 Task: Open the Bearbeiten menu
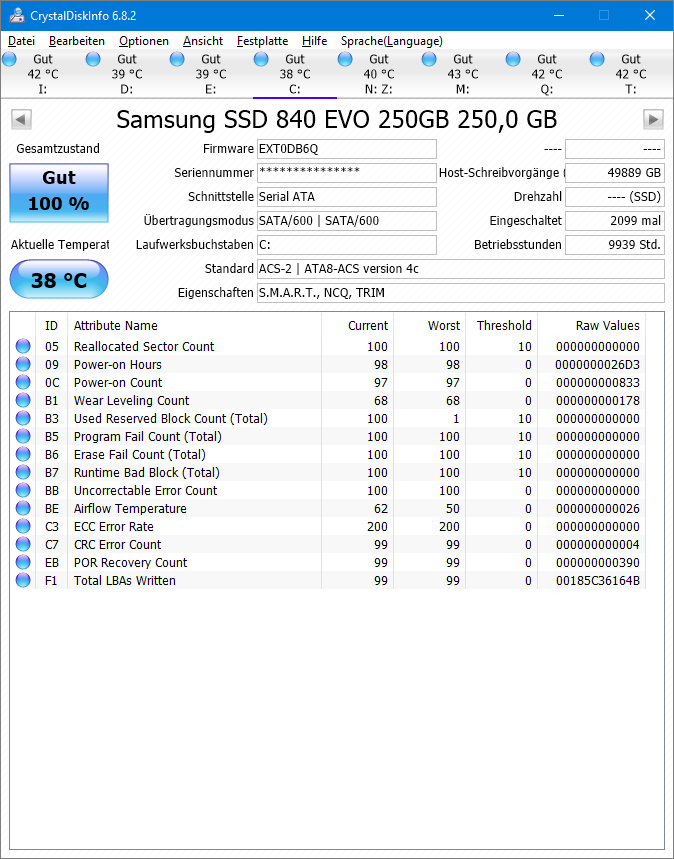77,41
